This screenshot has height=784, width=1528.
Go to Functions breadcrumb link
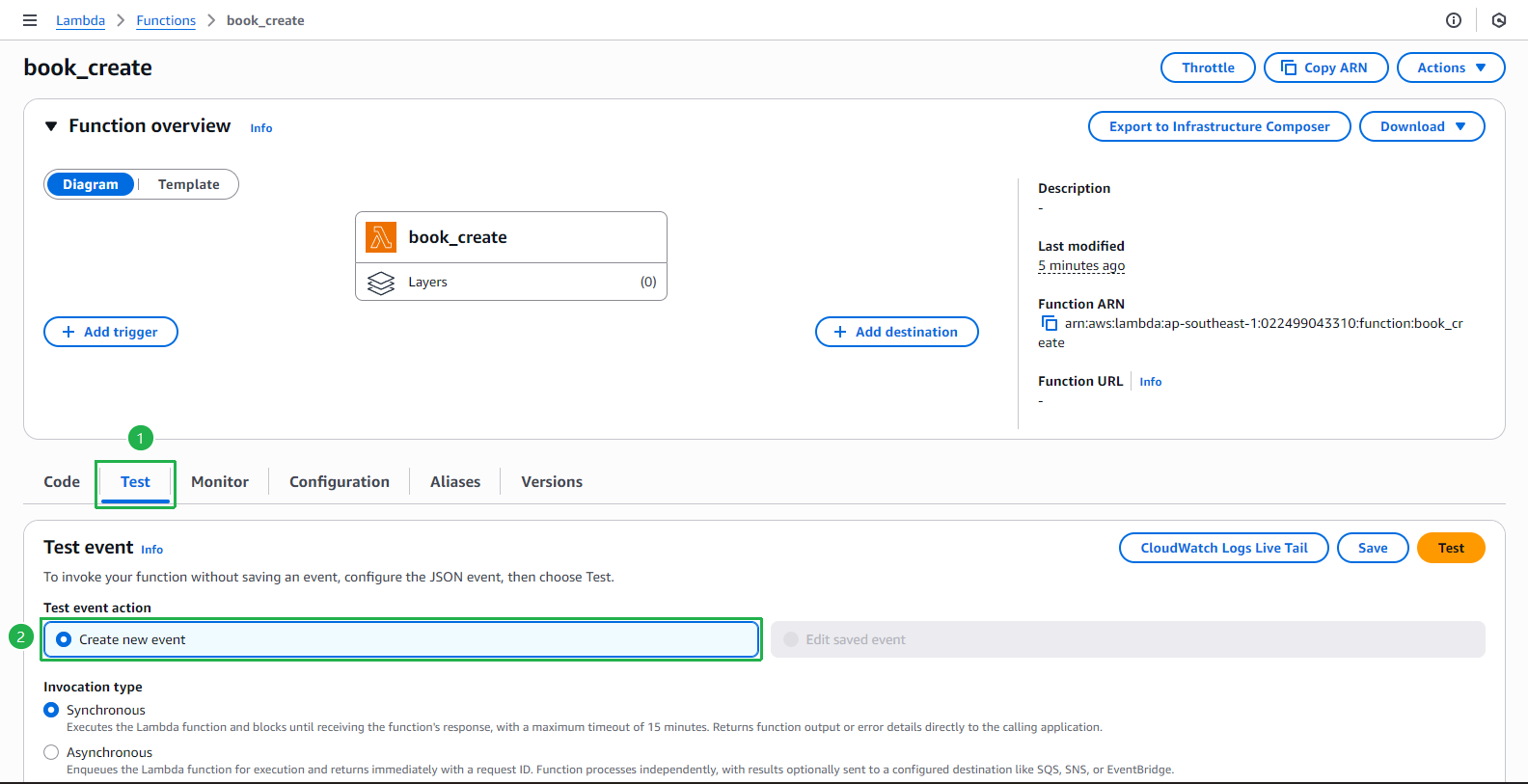[166, 20]
